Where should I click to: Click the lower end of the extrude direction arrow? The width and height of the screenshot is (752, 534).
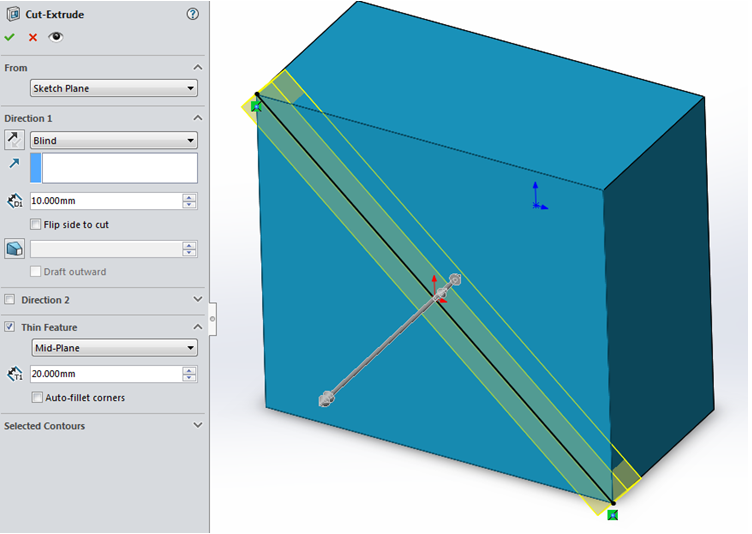pyautogui.click(x=326, y=399)
